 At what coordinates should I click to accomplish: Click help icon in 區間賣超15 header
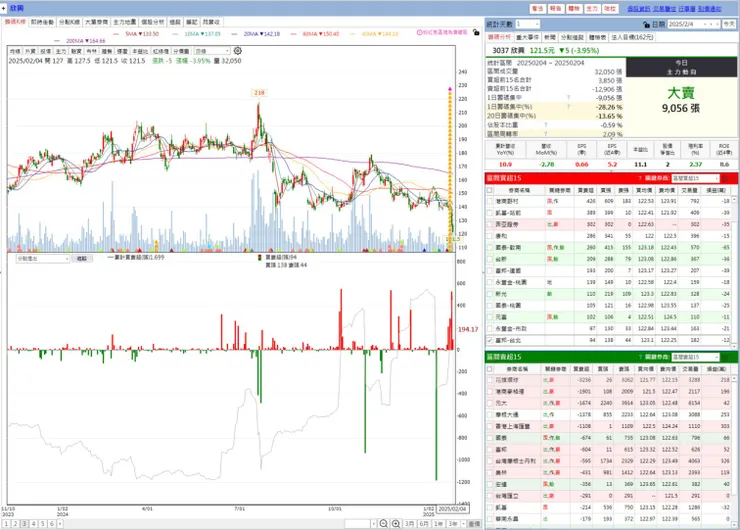[x=640, y=357]
